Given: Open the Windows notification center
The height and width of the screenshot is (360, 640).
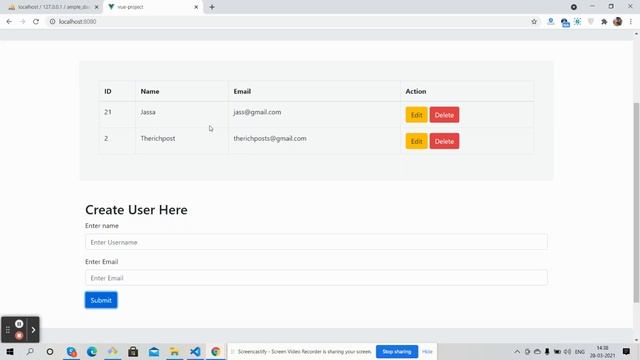Looking at the screenshot, I should [x=626, y=351].
